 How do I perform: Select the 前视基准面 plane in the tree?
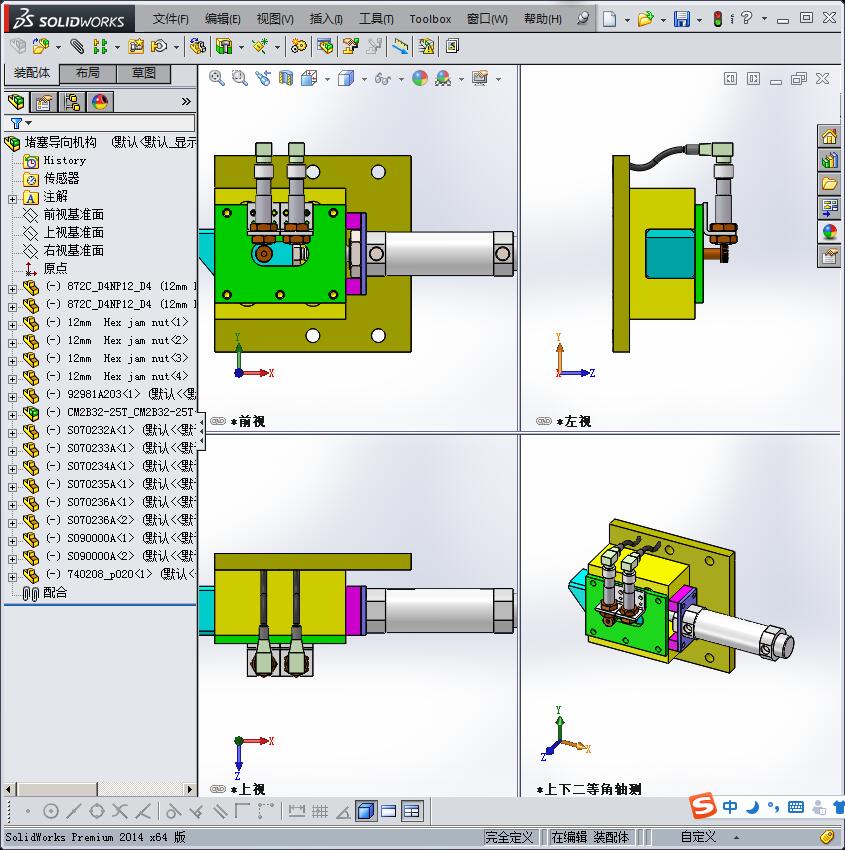[74, 215]
